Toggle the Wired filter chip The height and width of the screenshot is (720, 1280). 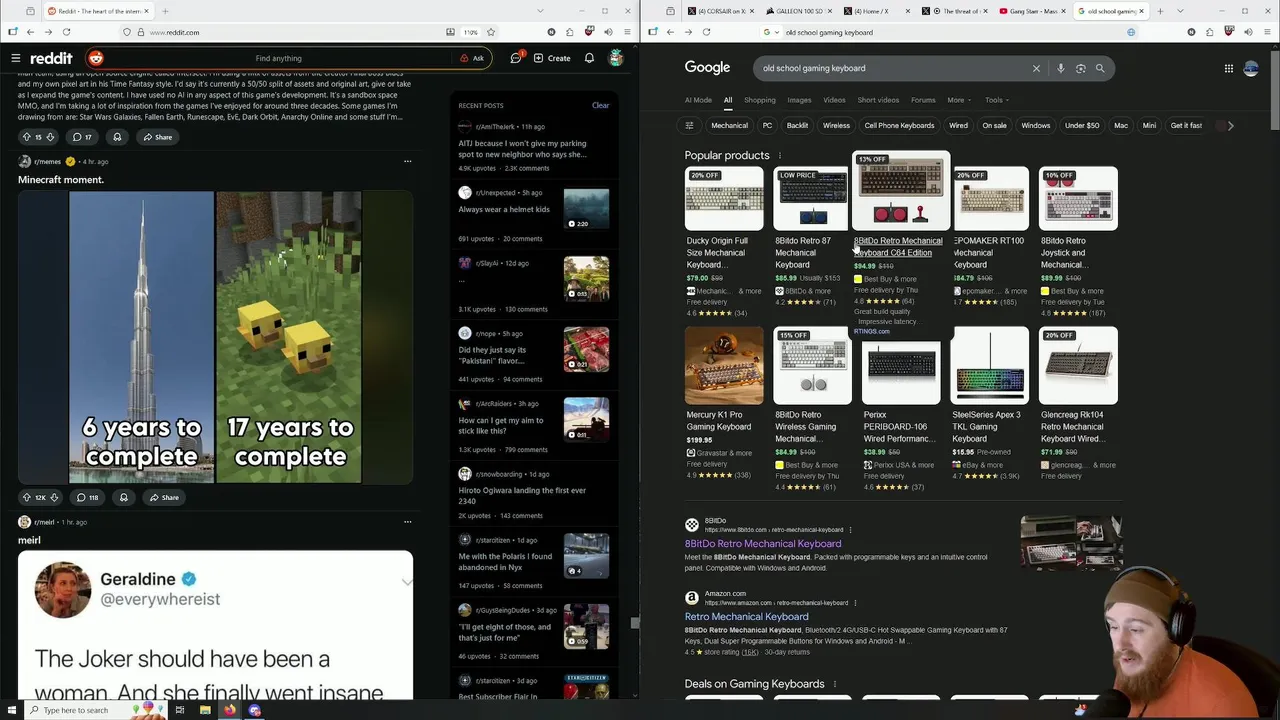[x=958, y=125]
